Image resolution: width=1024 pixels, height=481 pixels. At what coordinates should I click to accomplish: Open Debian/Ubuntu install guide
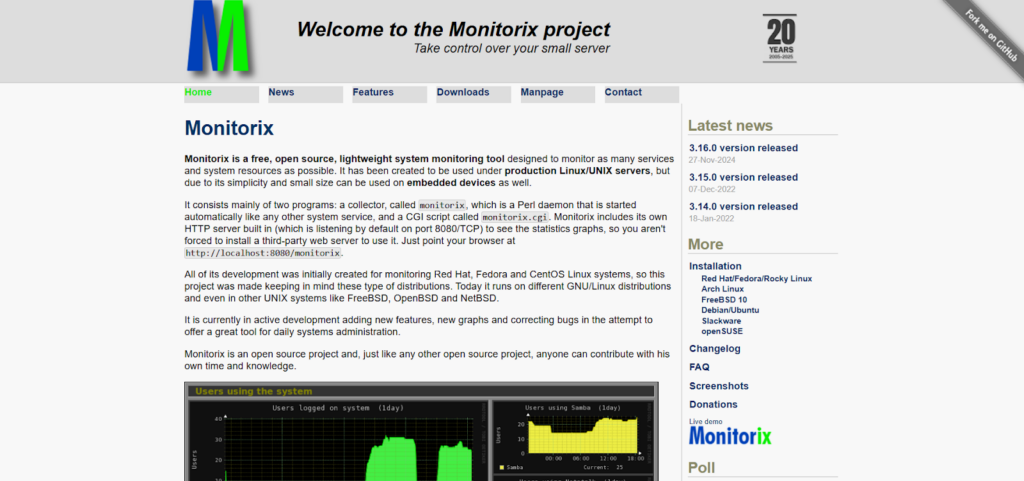click(730, 310)
